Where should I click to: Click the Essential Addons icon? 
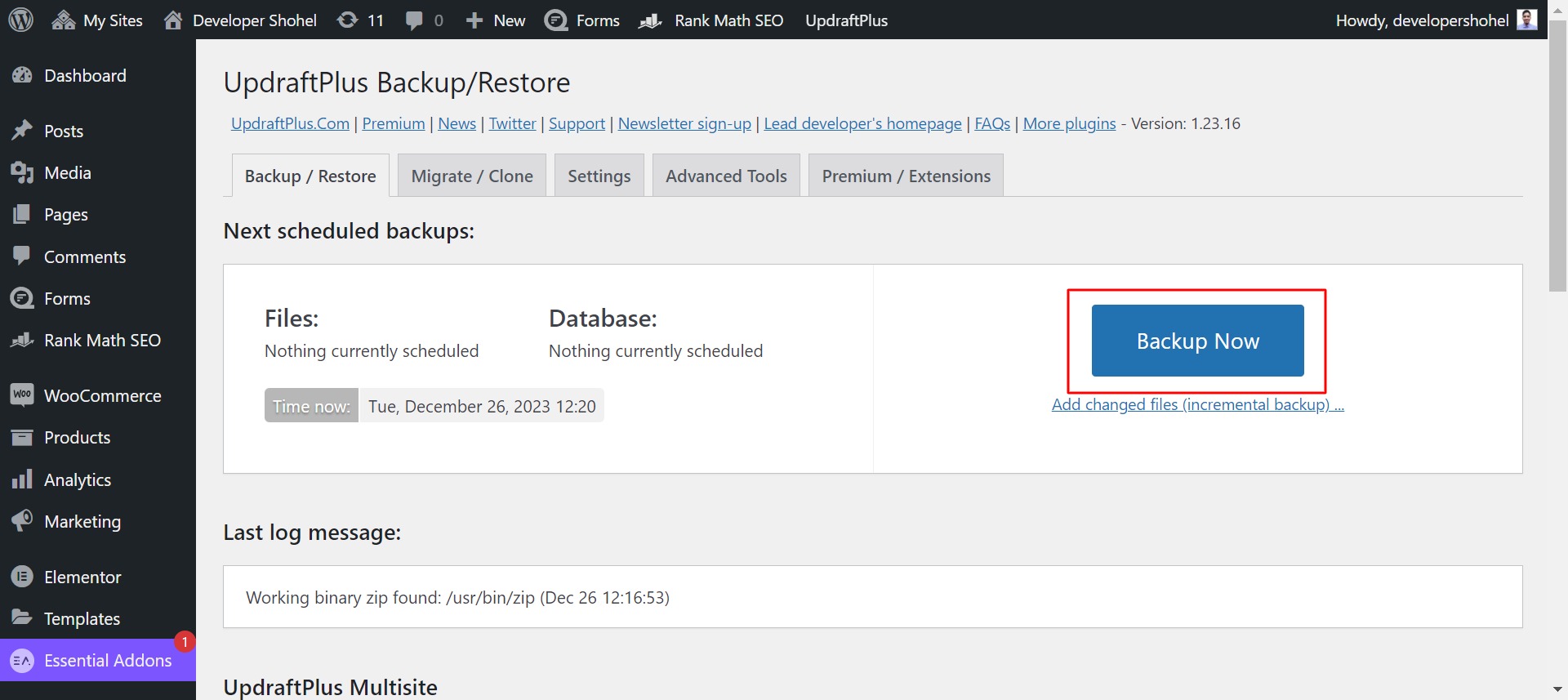[x=22, y=660]
